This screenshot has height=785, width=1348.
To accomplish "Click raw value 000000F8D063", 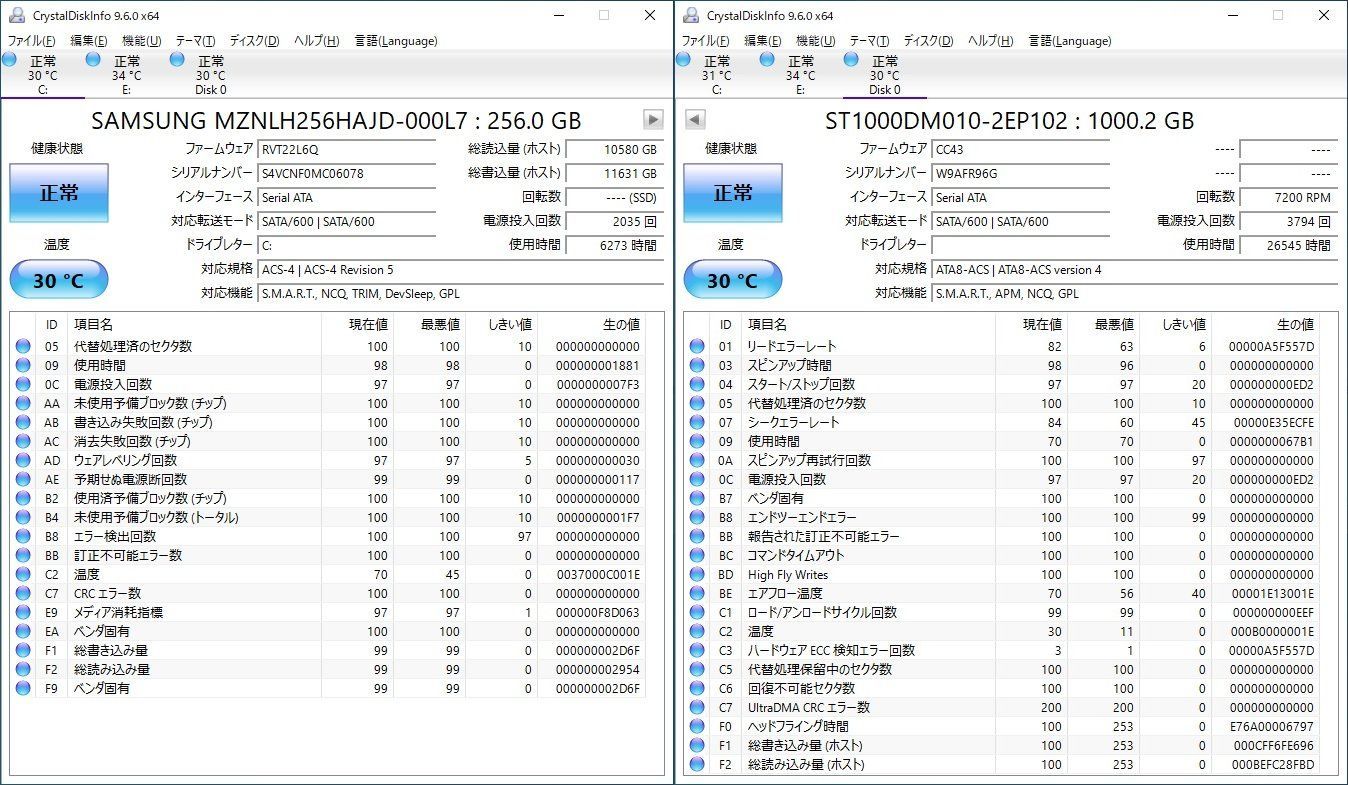I will coord(598,612).
